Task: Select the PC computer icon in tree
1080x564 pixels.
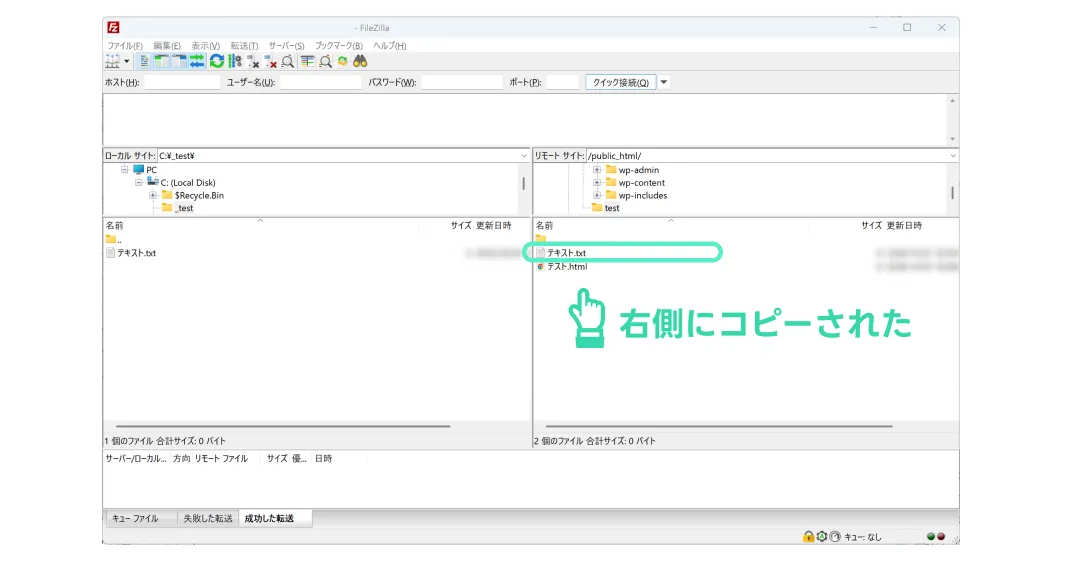Action: (138, 169)
